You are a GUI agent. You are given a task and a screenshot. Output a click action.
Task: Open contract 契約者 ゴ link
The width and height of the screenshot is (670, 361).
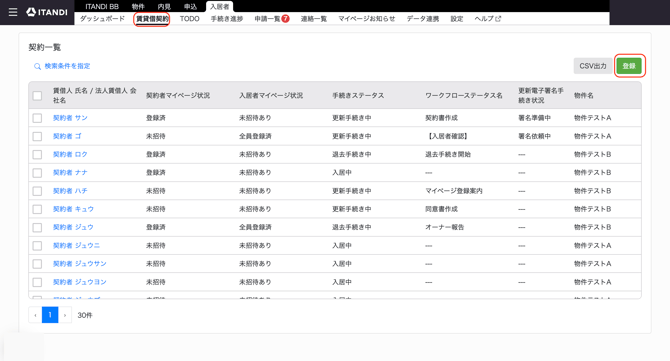tap(67, 136)
